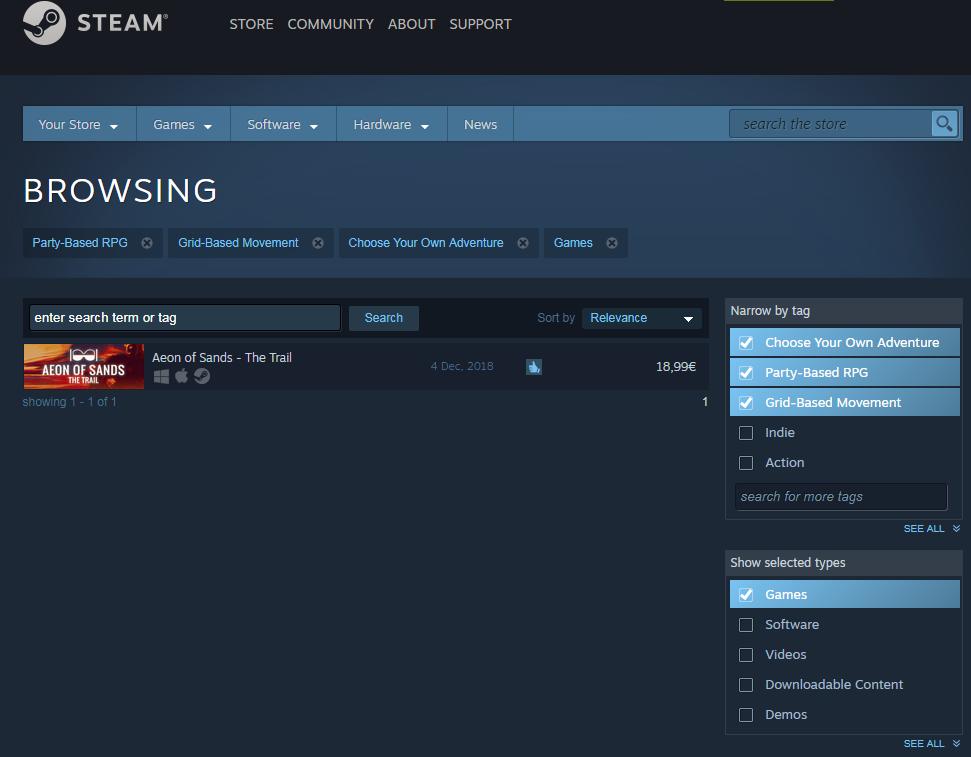Check the Indie tag checkbox
Viewport: 971px width, 757px height.
(x=746, y=432)
